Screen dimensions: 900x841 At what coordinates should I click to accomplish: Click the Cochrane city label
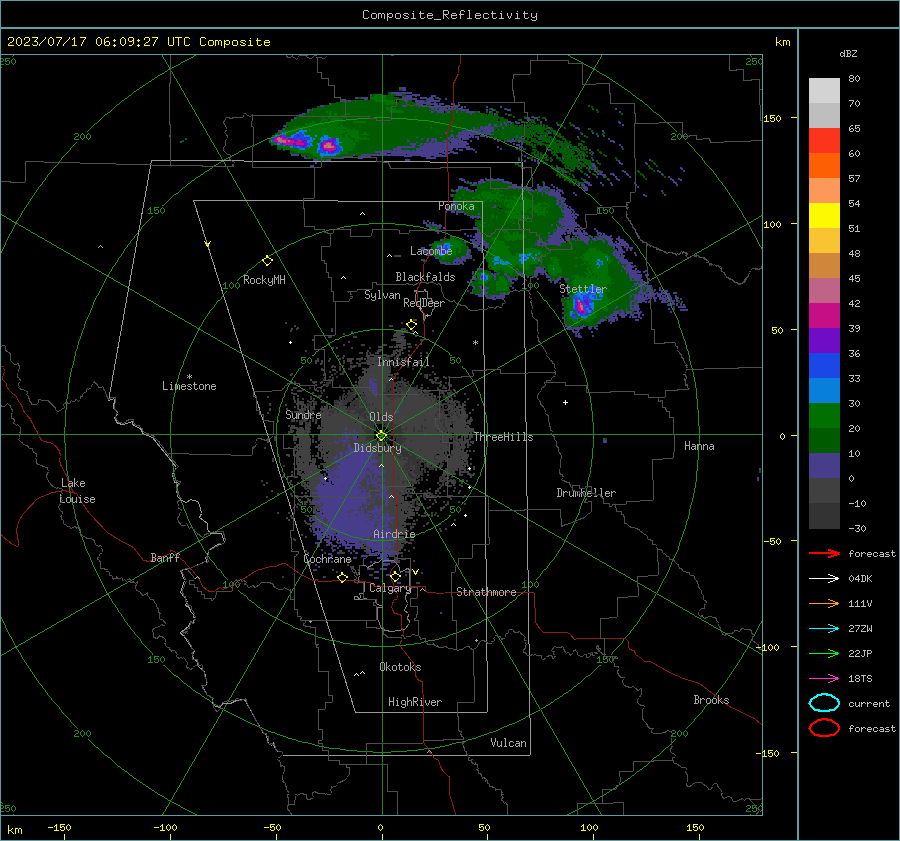327,559
